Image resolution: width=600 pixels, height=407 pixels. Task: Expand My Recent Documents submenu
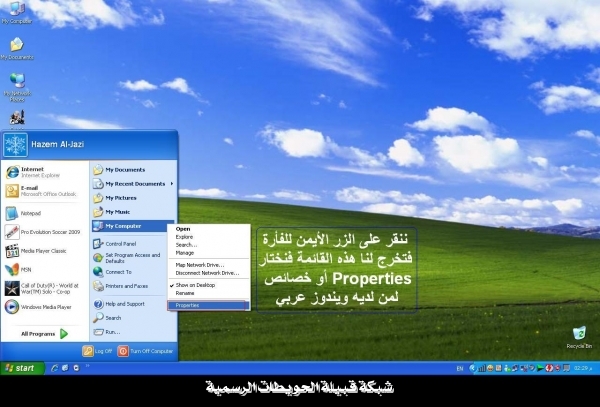point(133,184)
